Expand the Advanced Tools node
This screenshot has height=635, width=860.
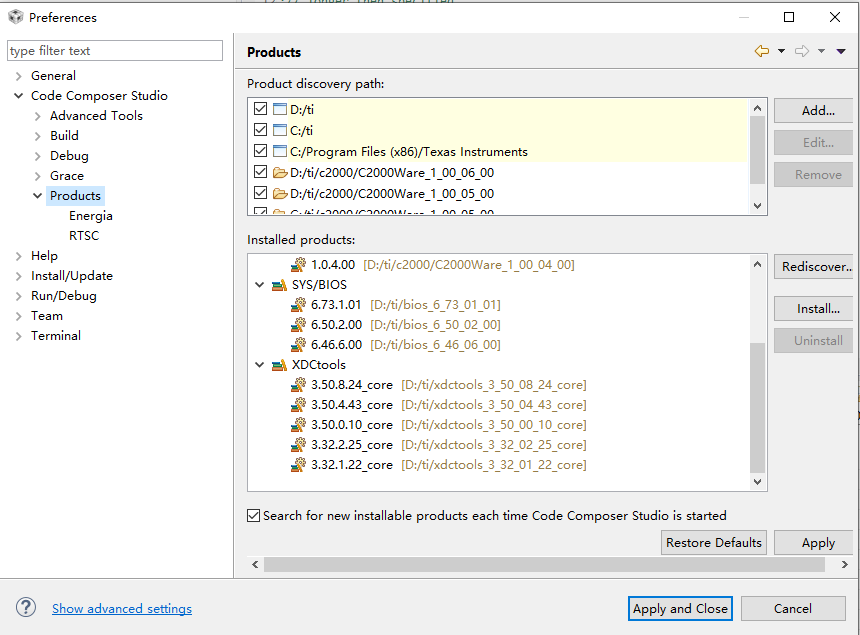(37, 116)
